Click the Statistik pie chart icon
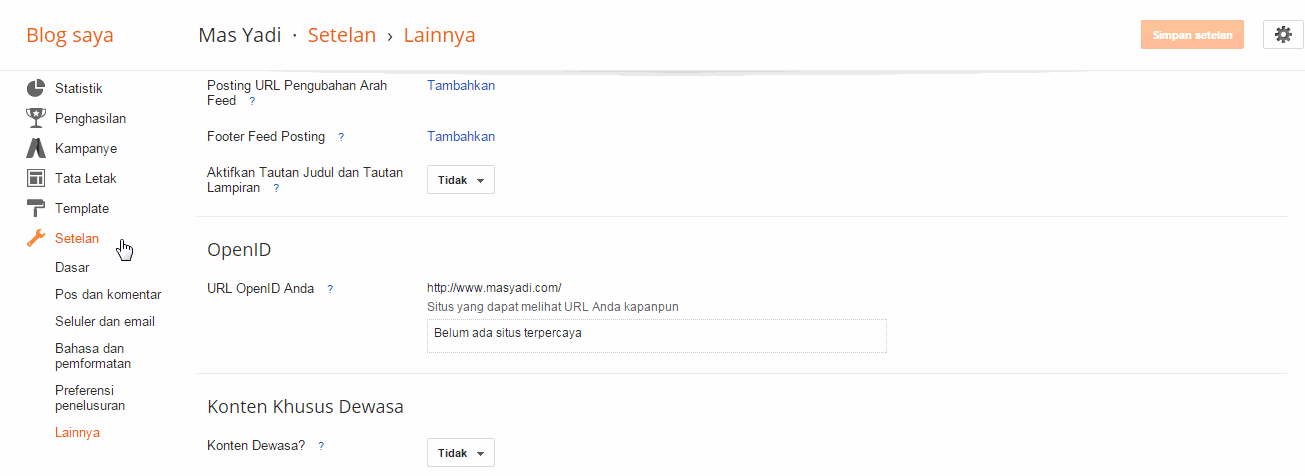The height and width of the screenshot is (476, 1305). tap(36, 88)
